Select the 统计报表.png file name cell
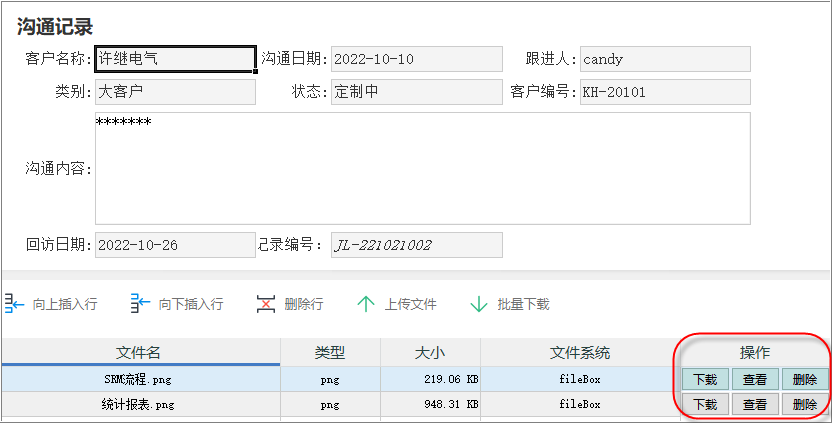This screenshot has width=832, height=423. [x=141, y=404]
